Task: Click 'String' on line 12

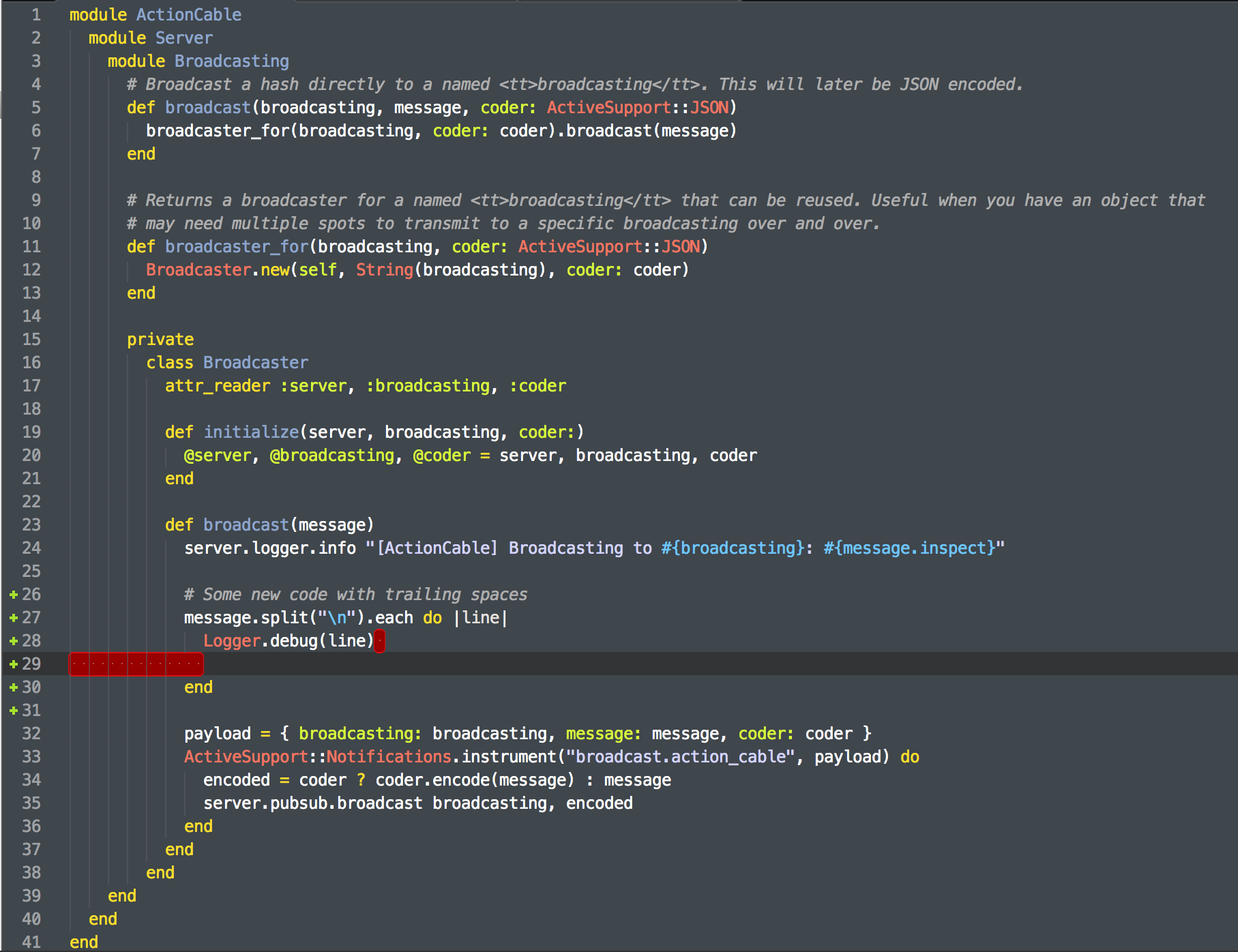Action: click(x=385, y=270)
